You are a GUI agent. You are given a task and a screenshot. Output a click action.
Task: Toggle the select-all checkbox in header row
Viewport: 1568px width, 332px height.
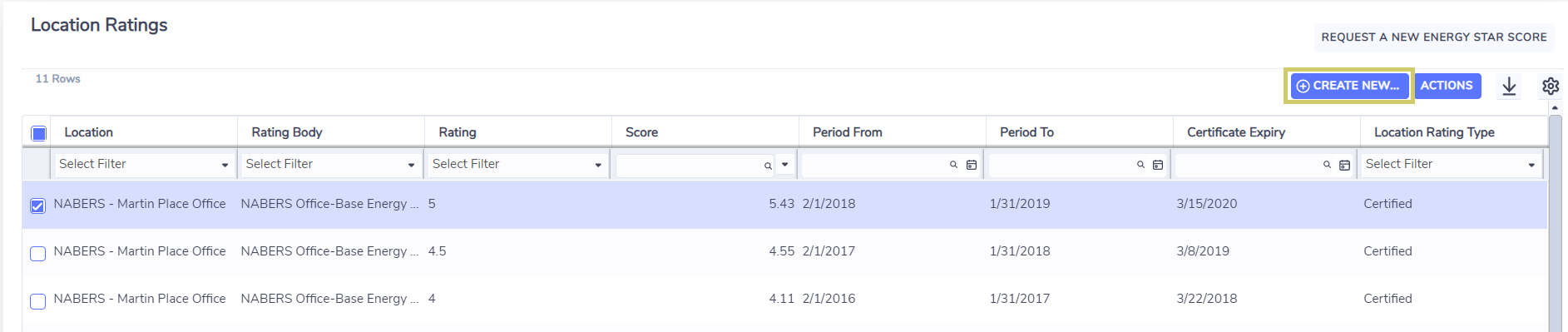coord(38,133)
